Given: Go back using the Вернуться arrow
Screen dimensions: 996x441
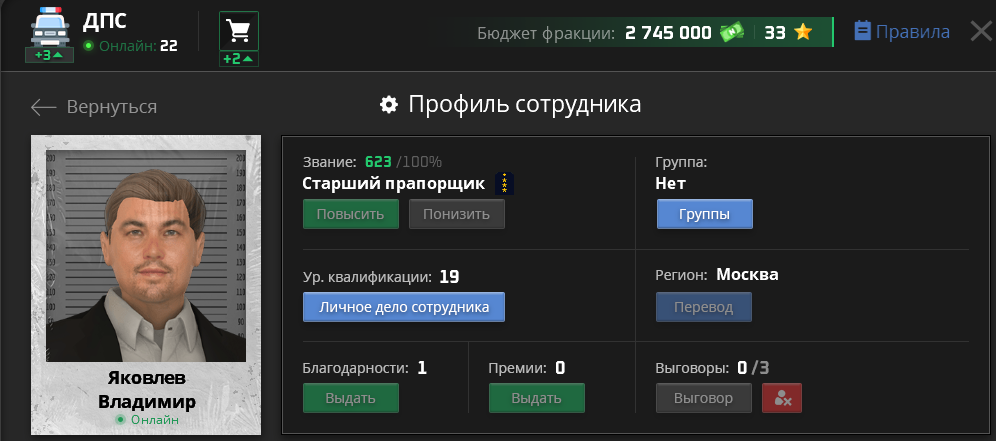Looking at the screenshot, I should tap(93, 107).
